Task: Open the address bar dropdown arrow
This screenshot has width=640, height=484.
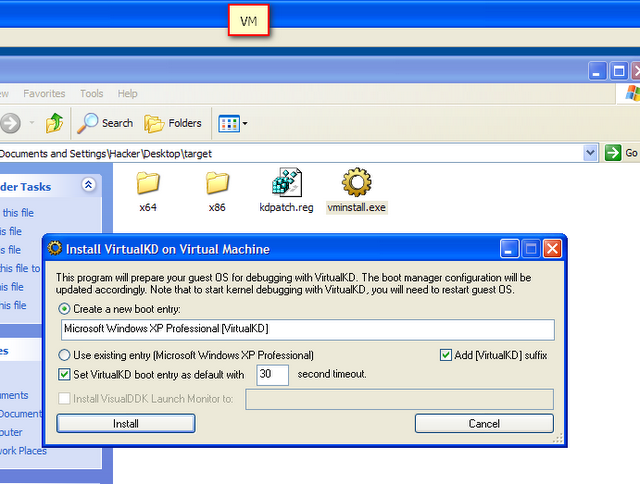Action: coord(590,153)
